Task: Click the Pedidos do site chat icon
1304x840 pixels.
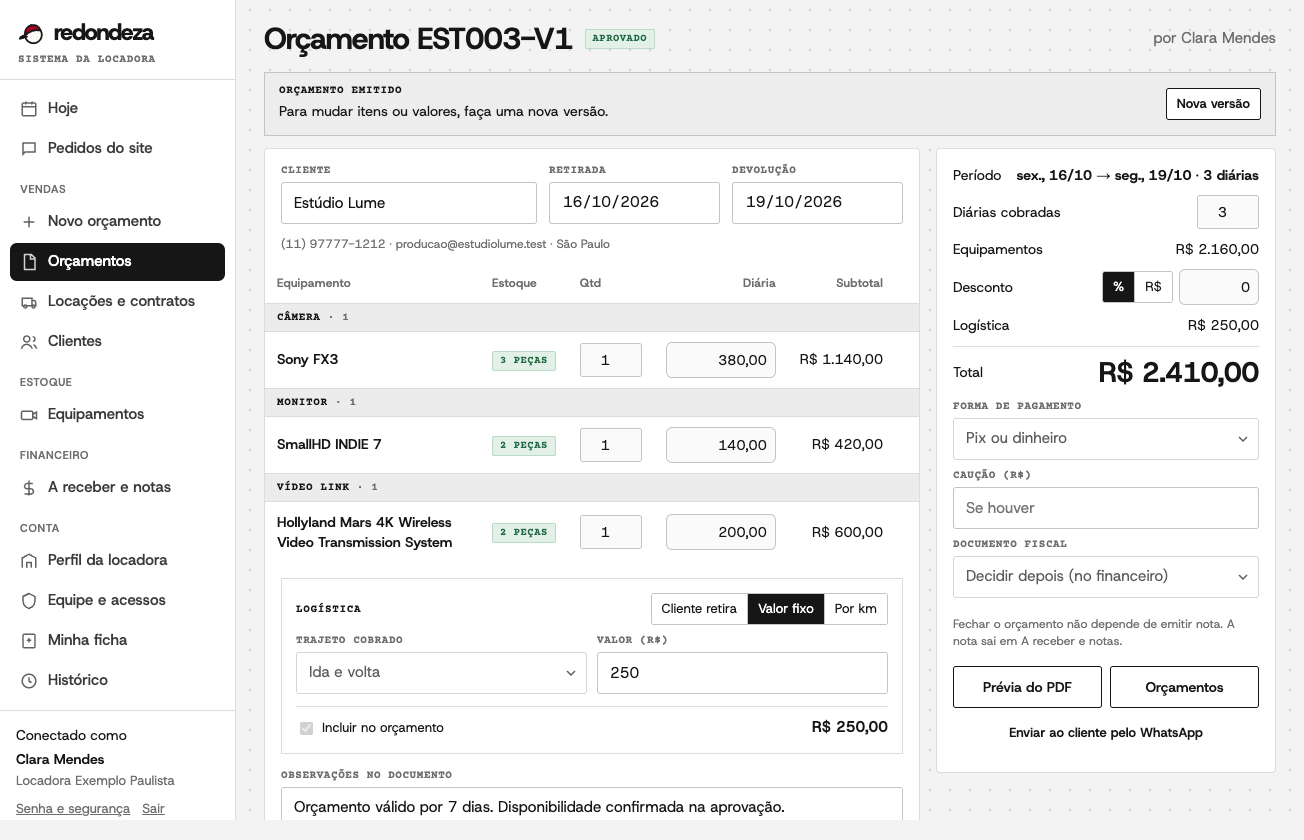Action: [x=29, y=148]
